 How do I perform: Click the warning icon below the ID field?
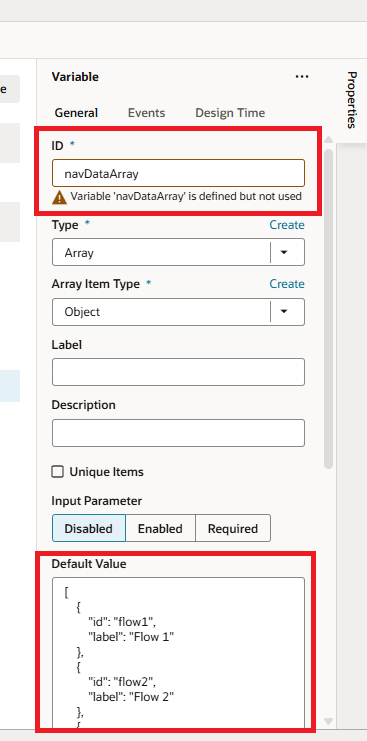[x=60, y=197]
